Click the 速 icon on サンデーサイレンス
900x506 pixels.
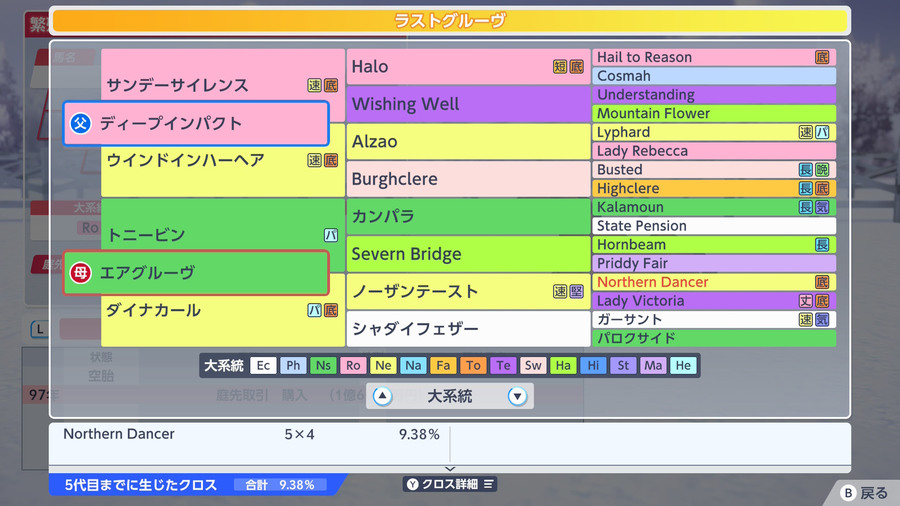pos(314,85)
